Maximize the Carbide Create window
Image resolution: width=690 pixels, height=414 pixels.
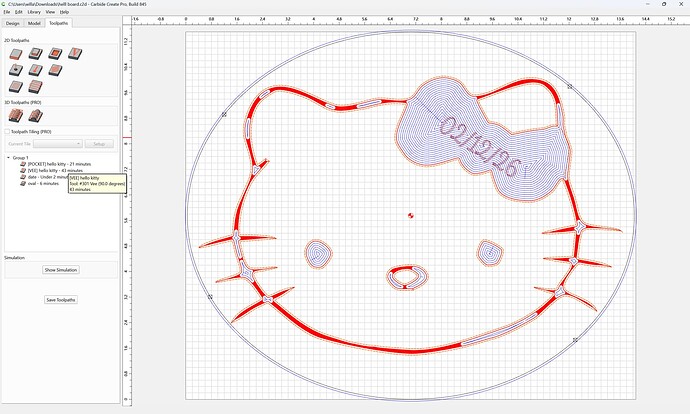(664, 4)
